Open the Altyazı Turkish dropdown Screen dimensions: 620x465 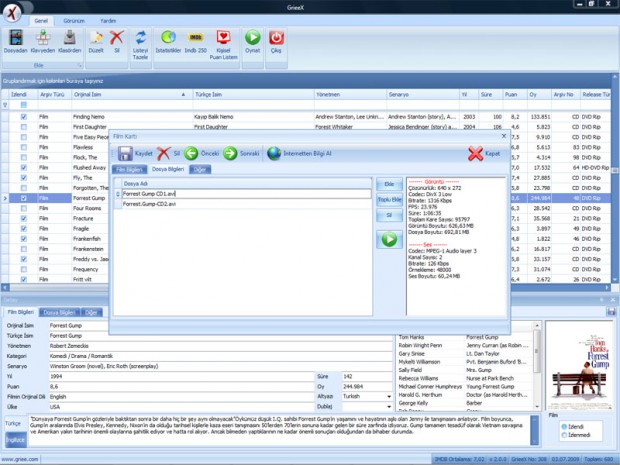(x=389, y=397)
